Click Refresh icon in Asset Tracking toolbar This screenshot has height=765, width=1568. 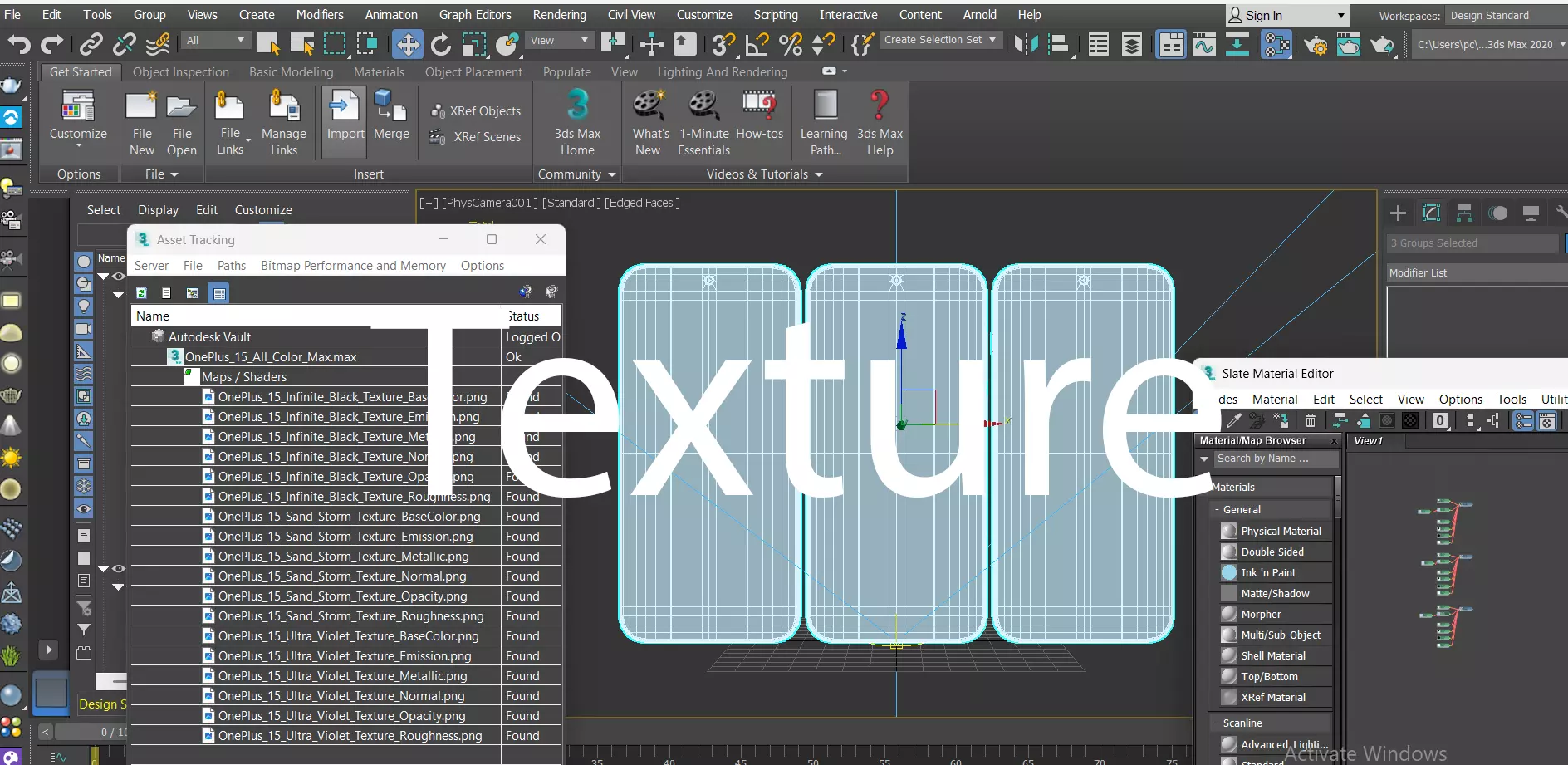[x=142, y=293]
